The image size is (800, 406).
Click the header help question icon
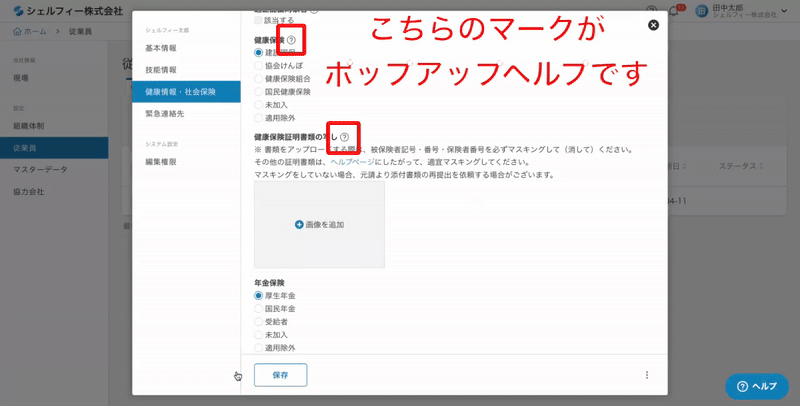click(651, 11)
